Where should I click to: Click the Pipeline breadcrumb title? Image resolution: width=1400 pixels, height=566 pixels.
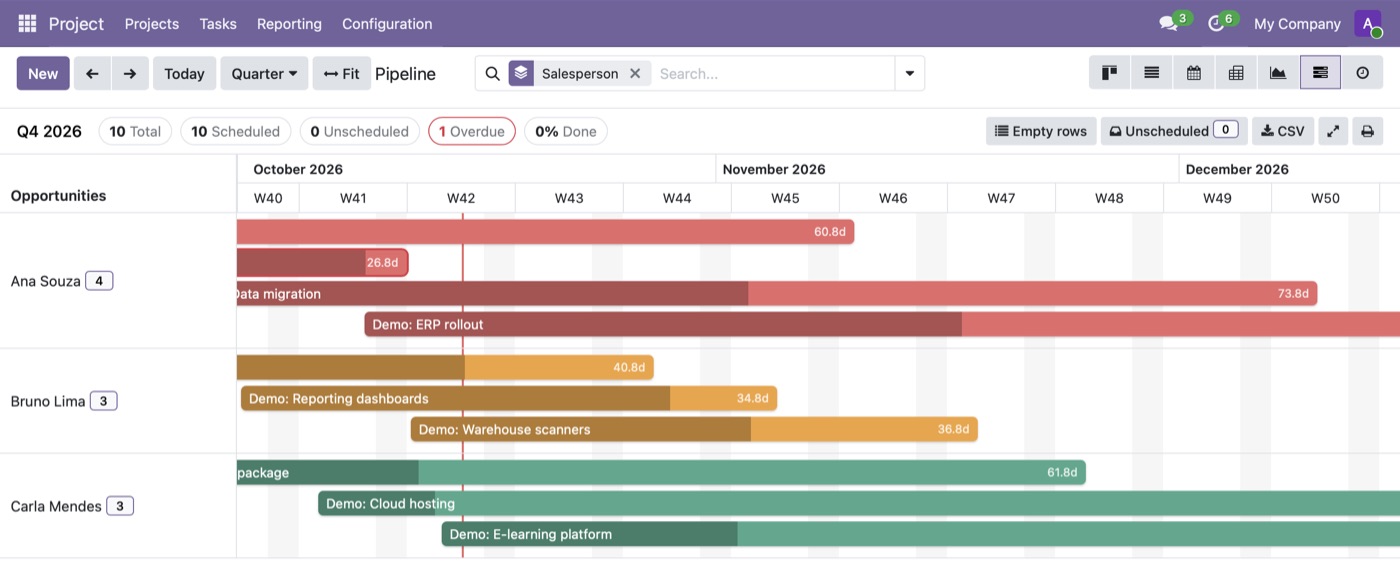coord(405,73)
